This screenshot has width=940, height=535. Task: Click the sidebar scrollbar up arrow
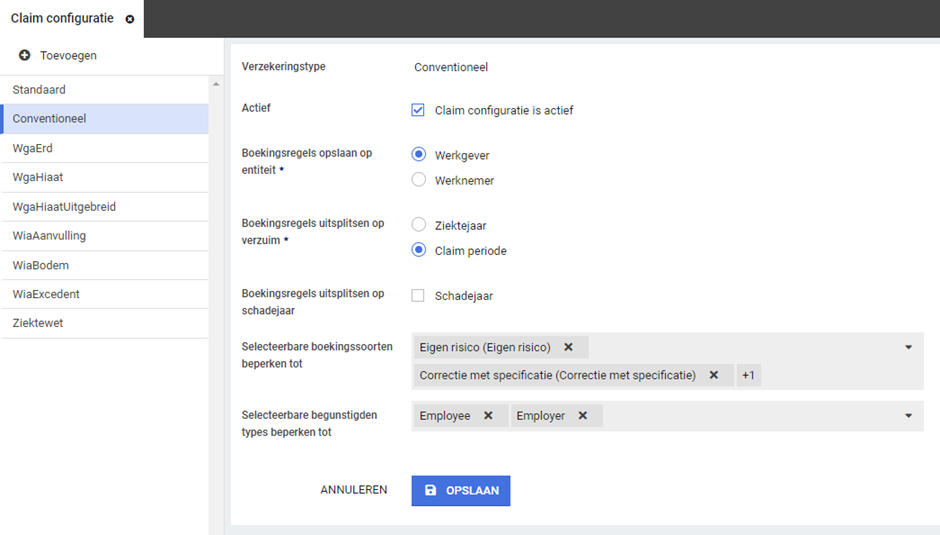click(217, 84)
